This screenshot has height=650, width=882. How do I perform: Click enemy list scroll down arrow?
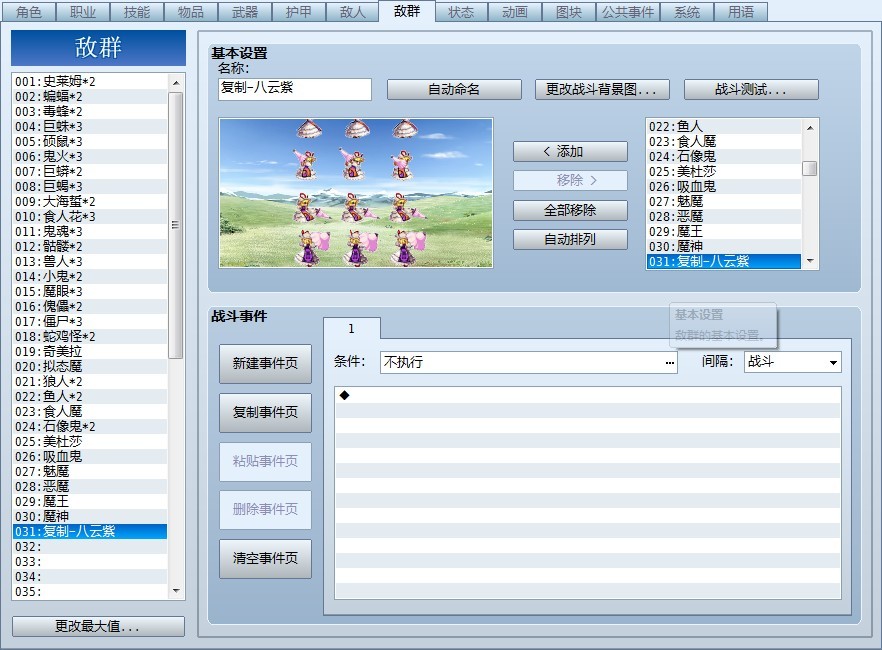tap(810, 261)
